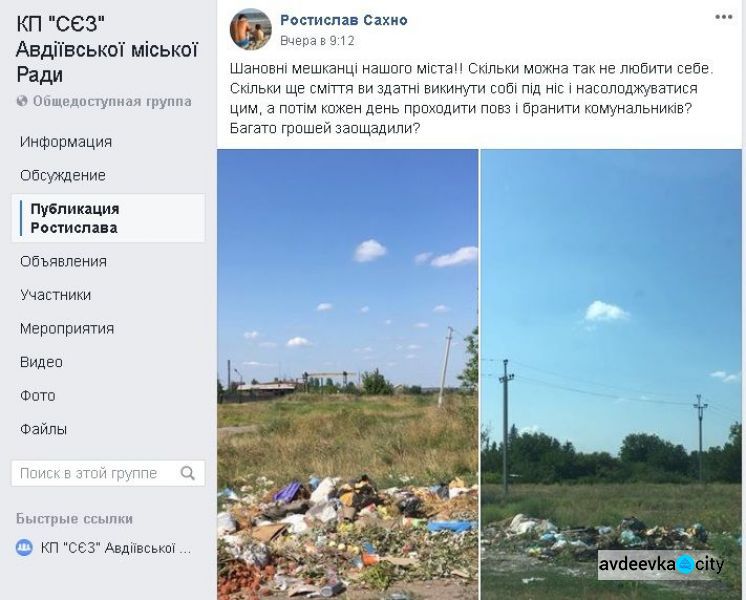Go to the Объявления section
Viewport: 746px width, 600px height.
63,261
